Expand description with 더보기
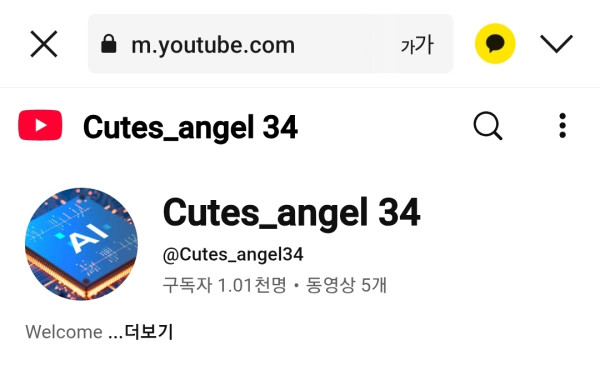600x365 pixels. pyautogui.click(x=149, y=331)
